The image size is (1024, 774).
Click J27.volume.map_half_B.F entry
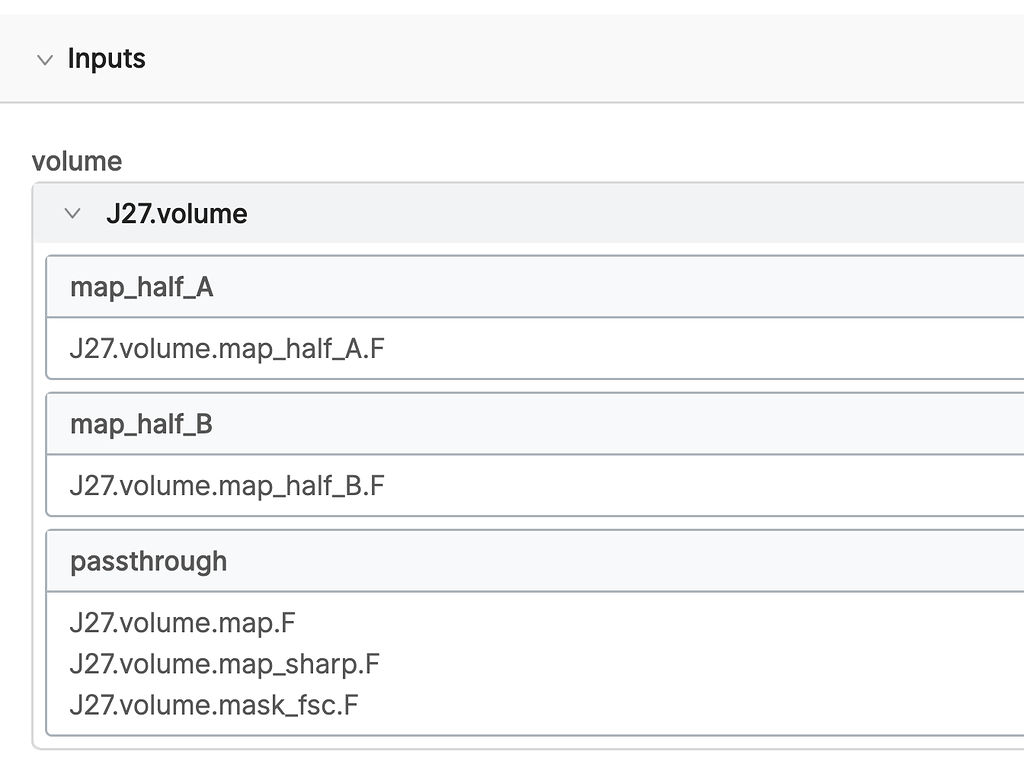[x=227, y=486]
